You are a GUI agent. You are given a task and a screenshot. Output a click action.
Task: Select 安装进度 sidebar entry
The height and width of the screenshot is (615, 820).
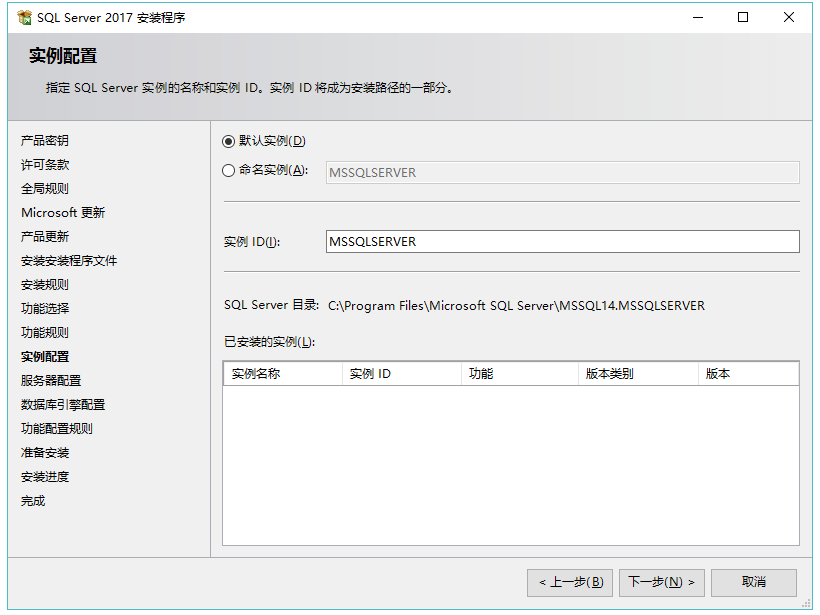pyautogui.click(x=45, y=477)
